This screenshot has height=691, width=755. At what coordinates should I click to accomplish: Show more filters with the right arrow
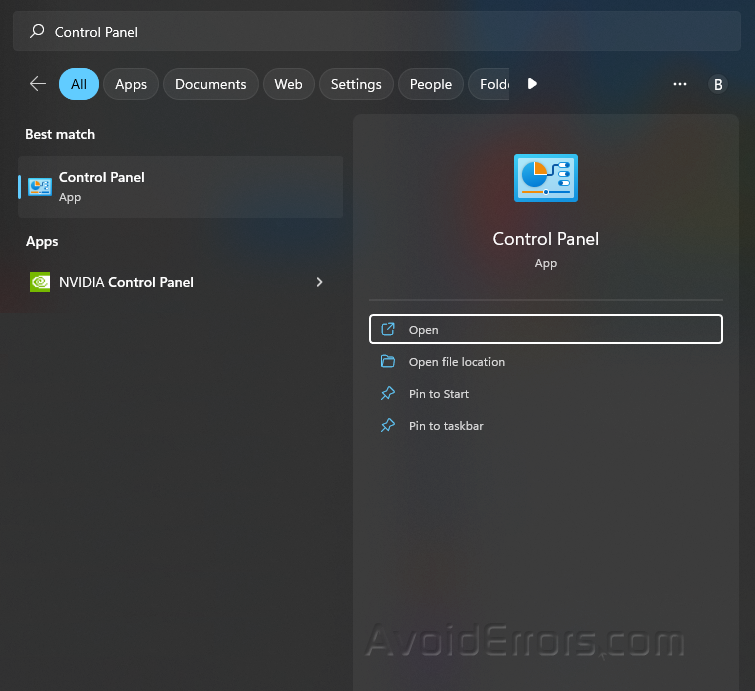pos(532,84)
